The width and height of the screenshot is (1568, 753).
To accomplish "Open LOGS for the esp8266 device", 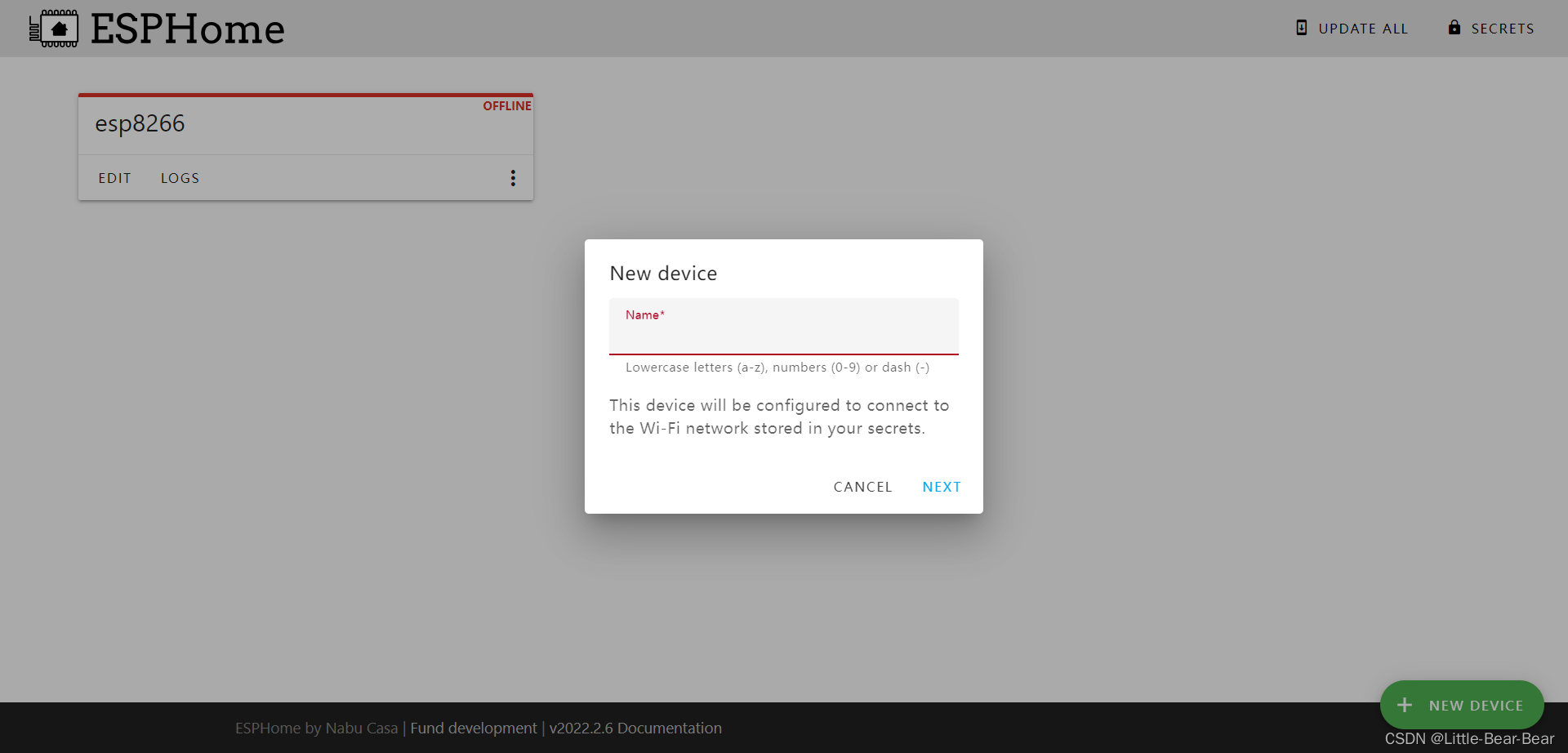I will tap(180, 177).
